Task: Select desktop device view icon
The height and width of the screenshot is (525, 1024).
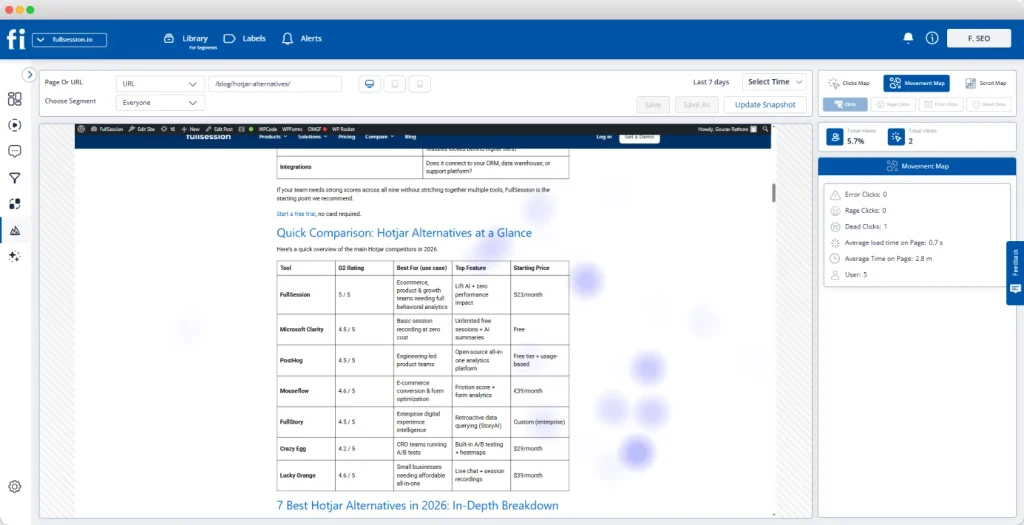Action: point(369,84)
